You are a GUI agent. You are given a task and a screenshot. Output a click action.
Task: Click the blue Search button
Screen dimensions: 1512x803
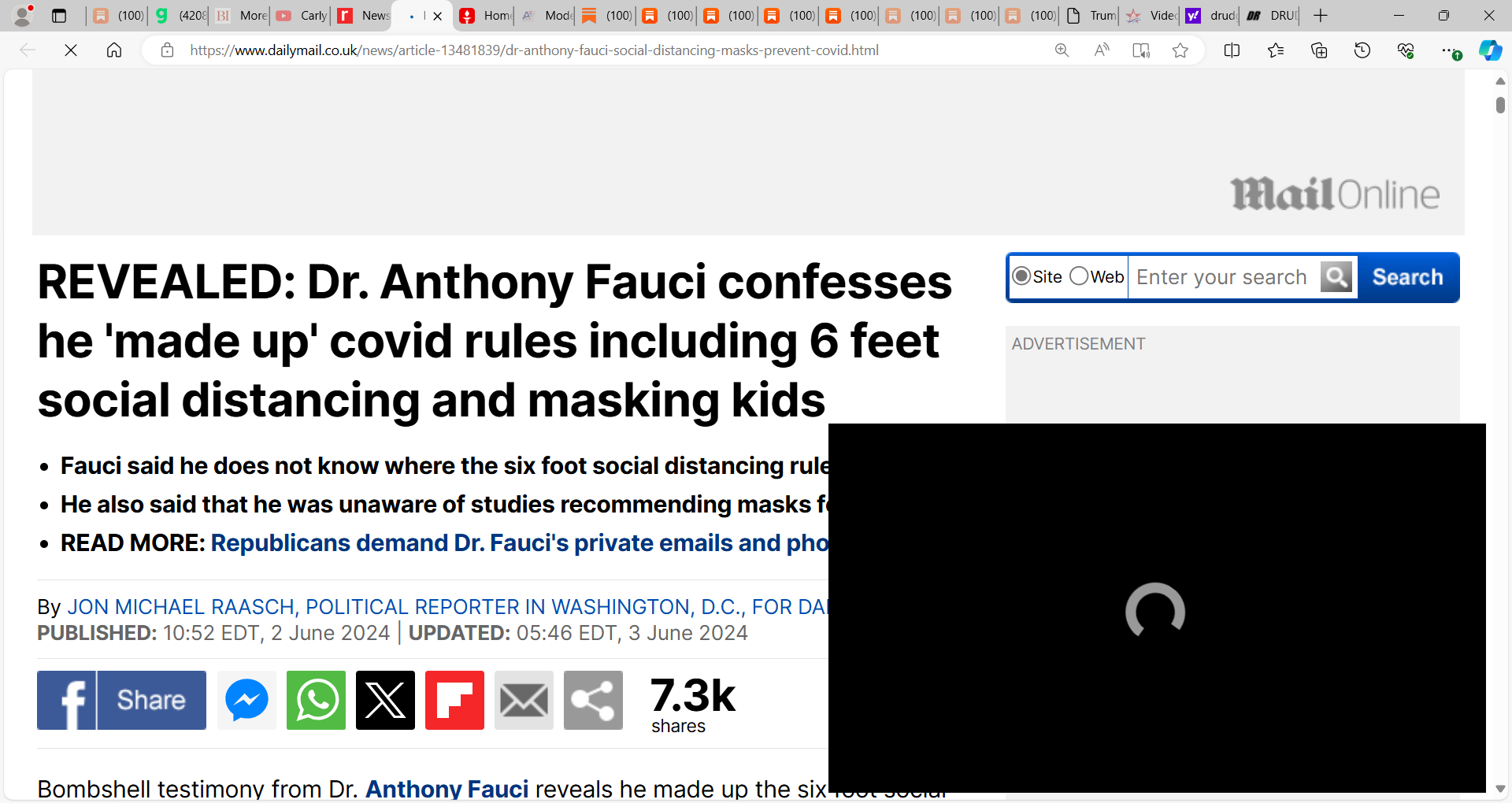click(x=1408, y=277)
